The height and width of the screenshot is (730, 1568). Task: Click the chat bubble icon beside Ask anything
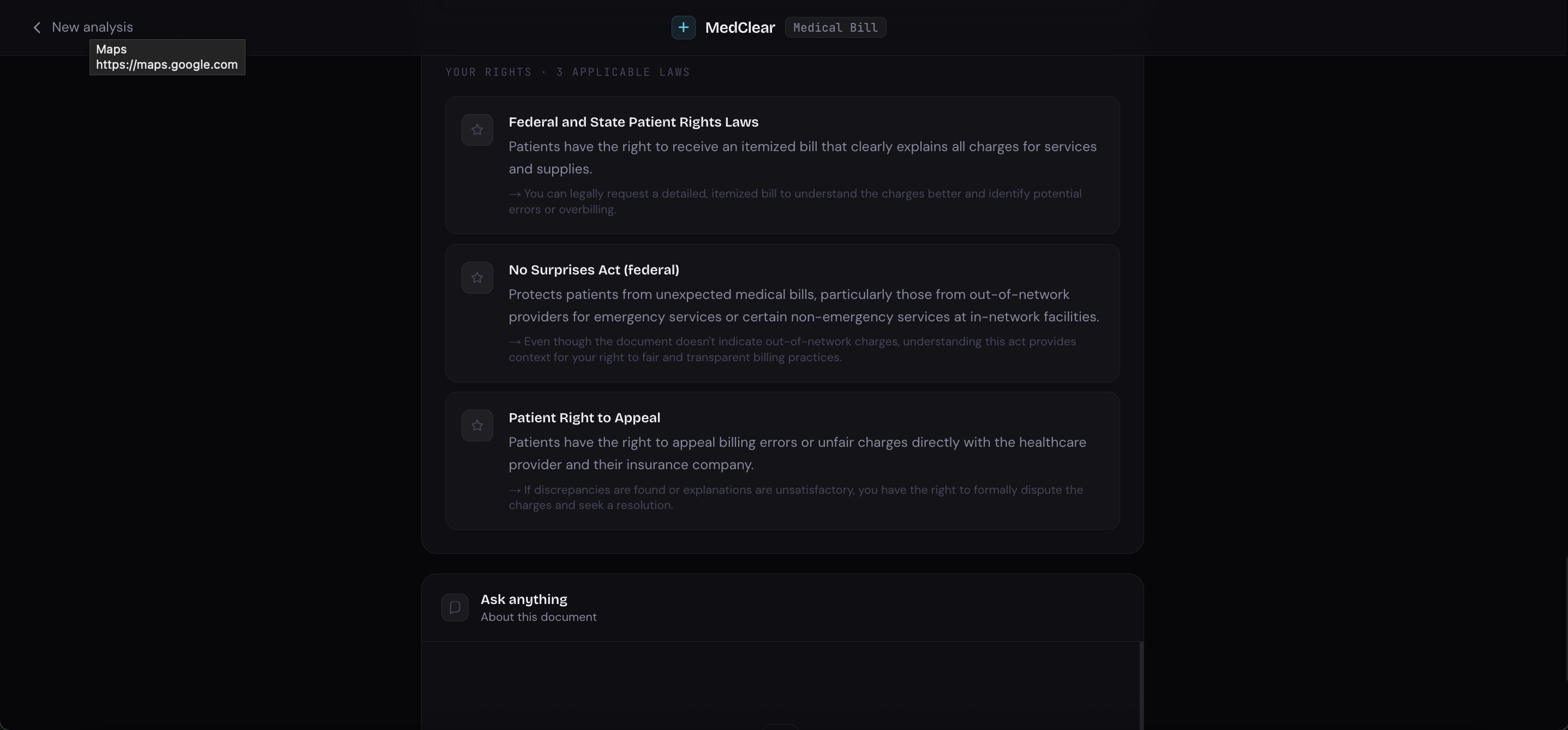(x=454, y=607)
